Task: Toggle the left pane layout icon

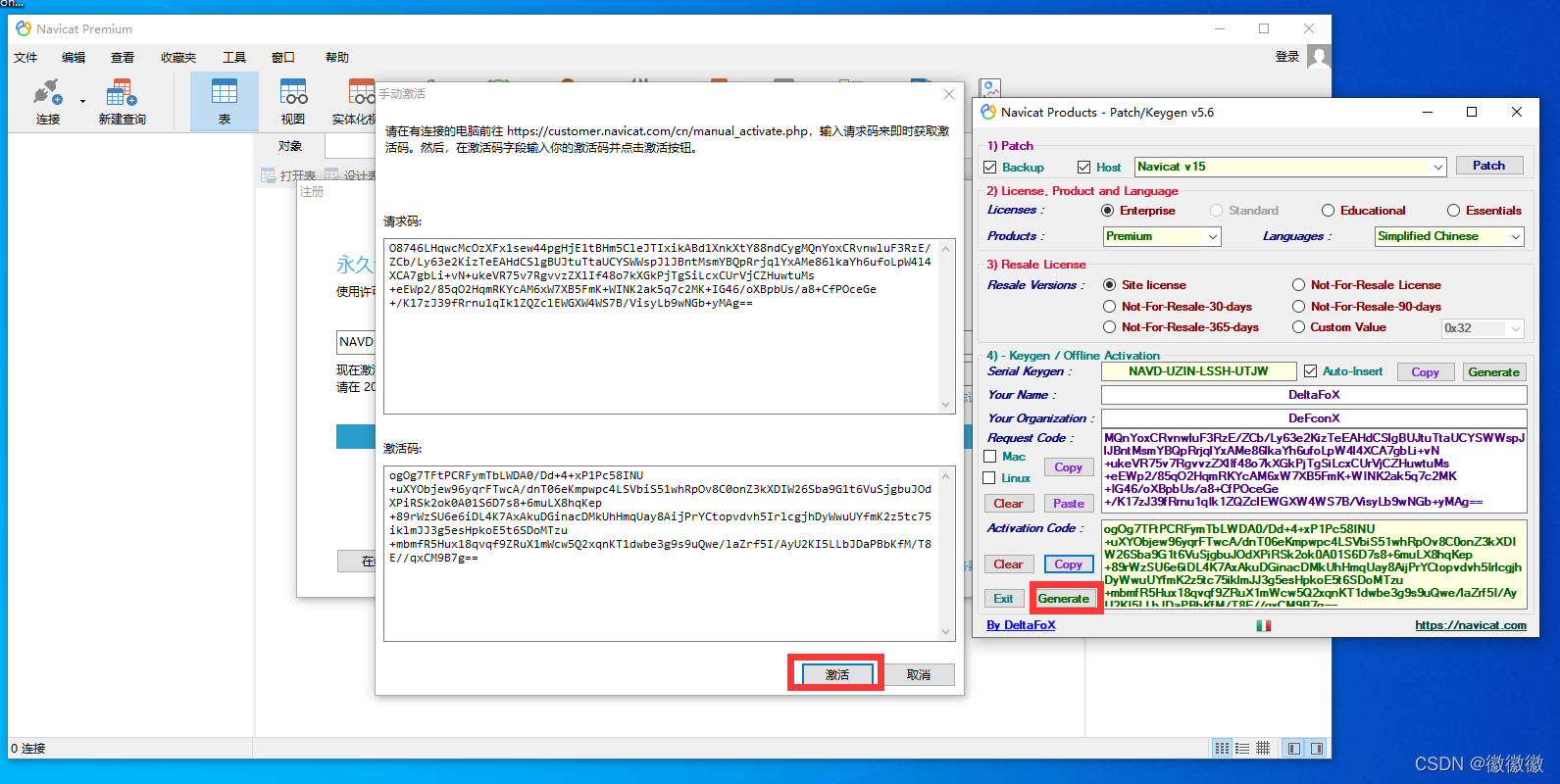Action: (1294, 748)
